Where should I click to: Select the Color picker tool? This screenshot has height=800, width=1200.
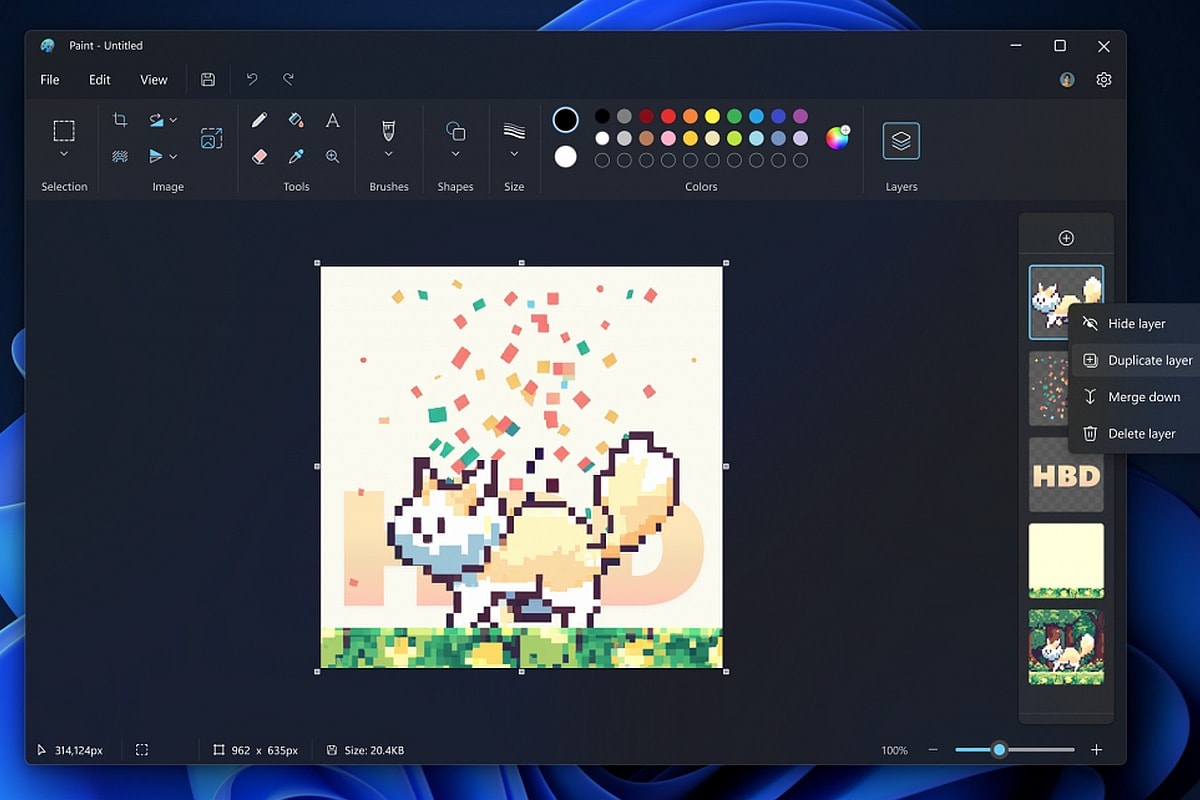tap(296, 156)
